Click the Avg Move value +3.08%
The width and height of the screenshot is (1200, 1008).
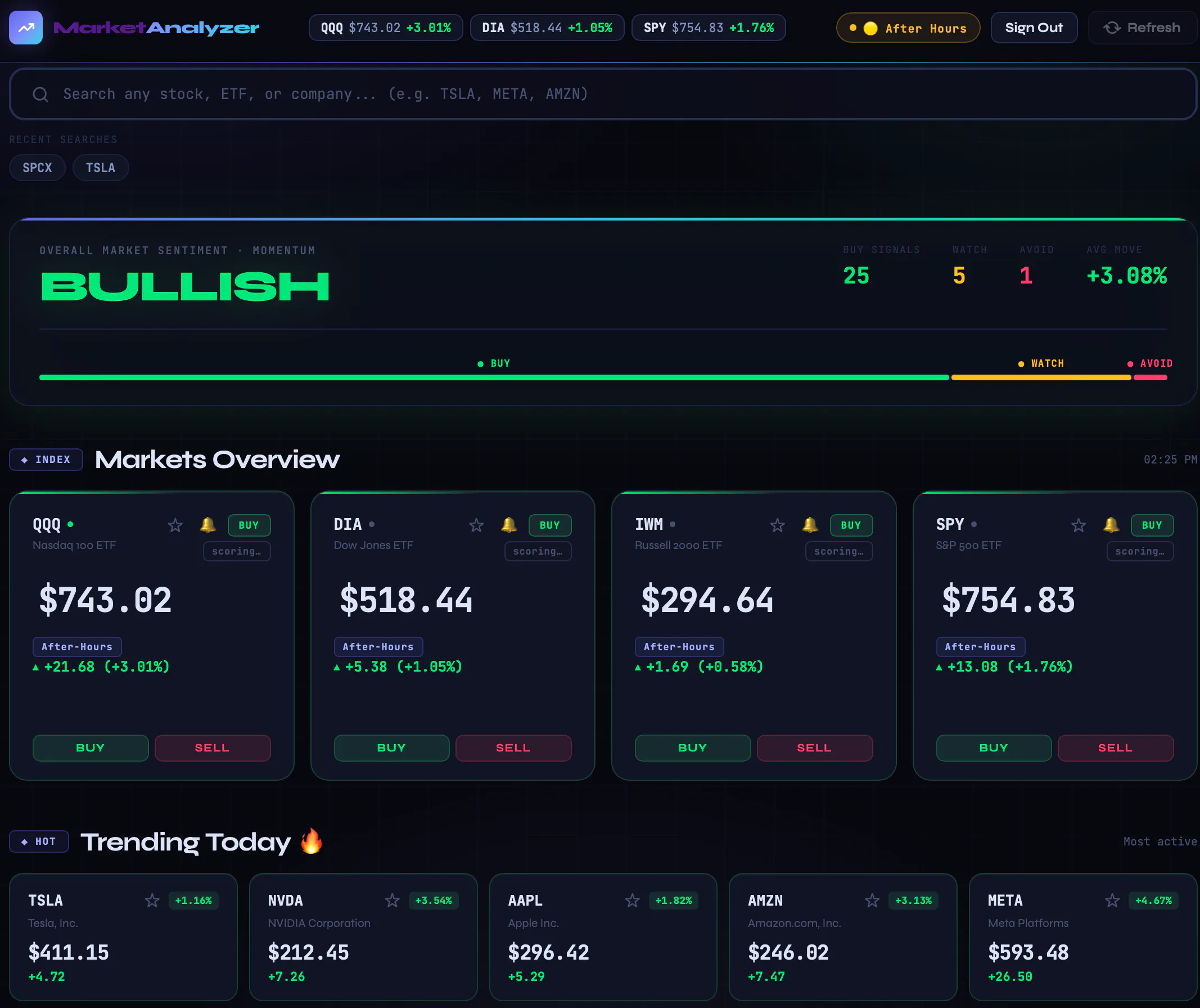(x=1127, y=276)
